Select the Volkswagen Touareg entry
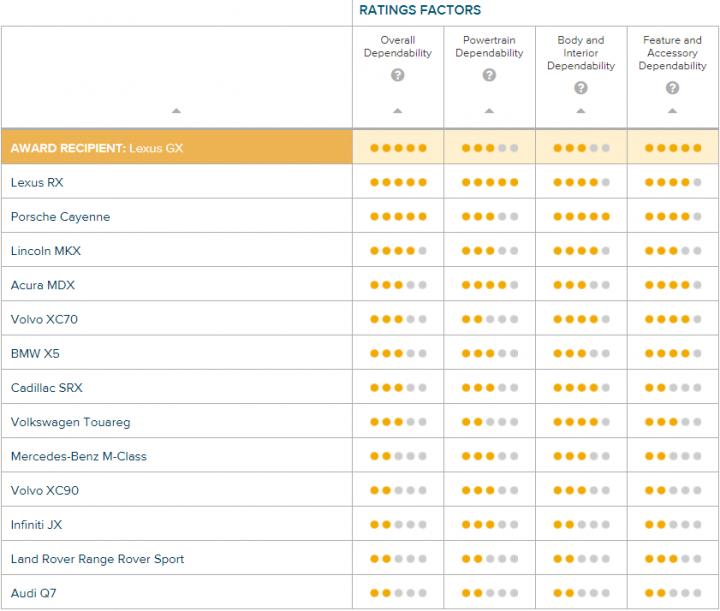This screenshot has height=611, width=720. [70, 422]
